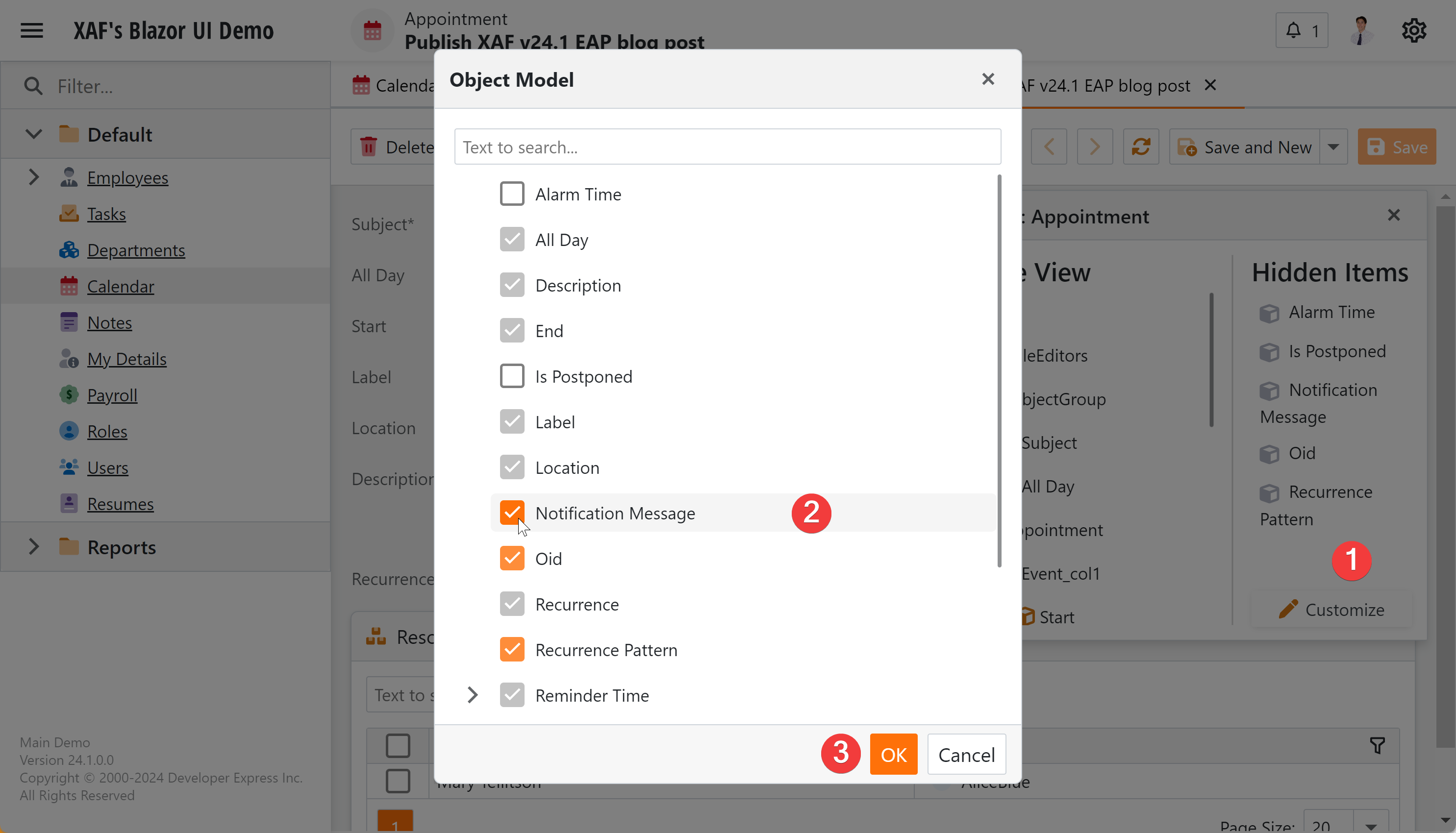Uncheck the Recurrence Pattern checkbox
This screenshot has width=1456, height=833.
pos(511,649)
